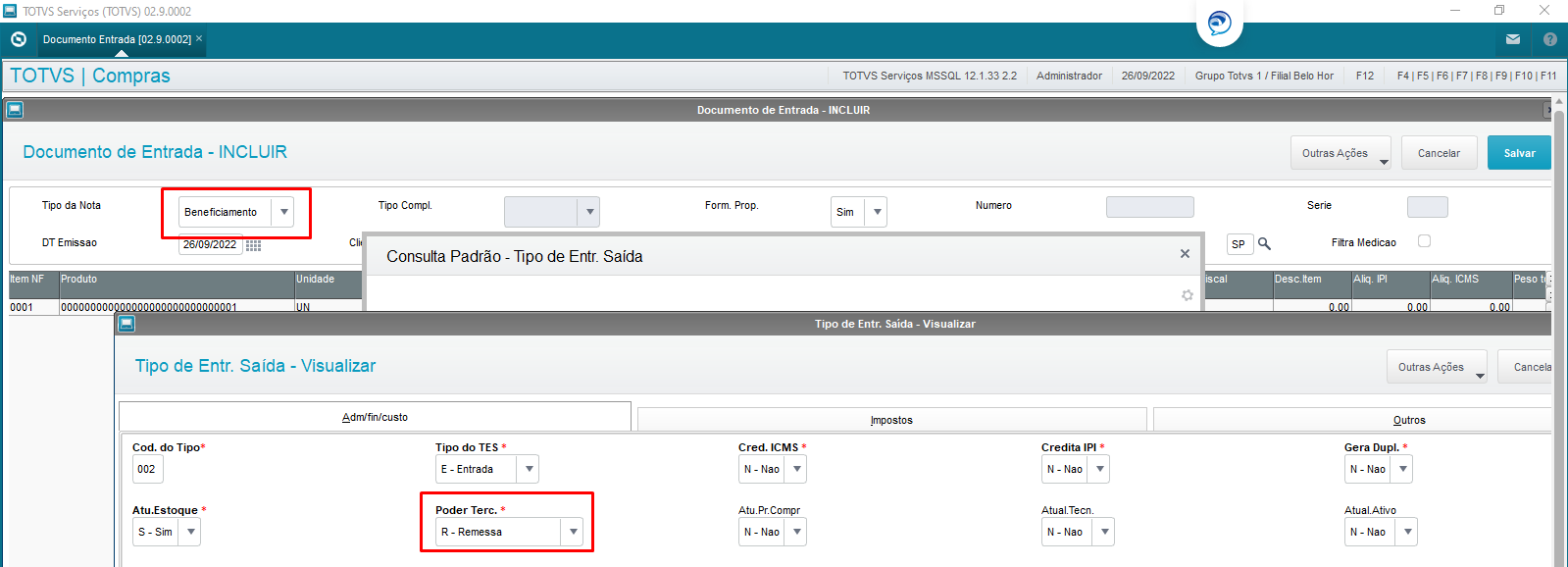Open the Tipo da Nota Beneficiamento dropdown

(283, 212)
